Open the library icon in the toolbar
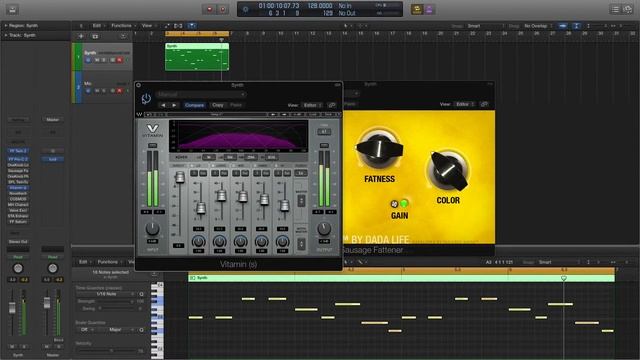 pos(13,9)
